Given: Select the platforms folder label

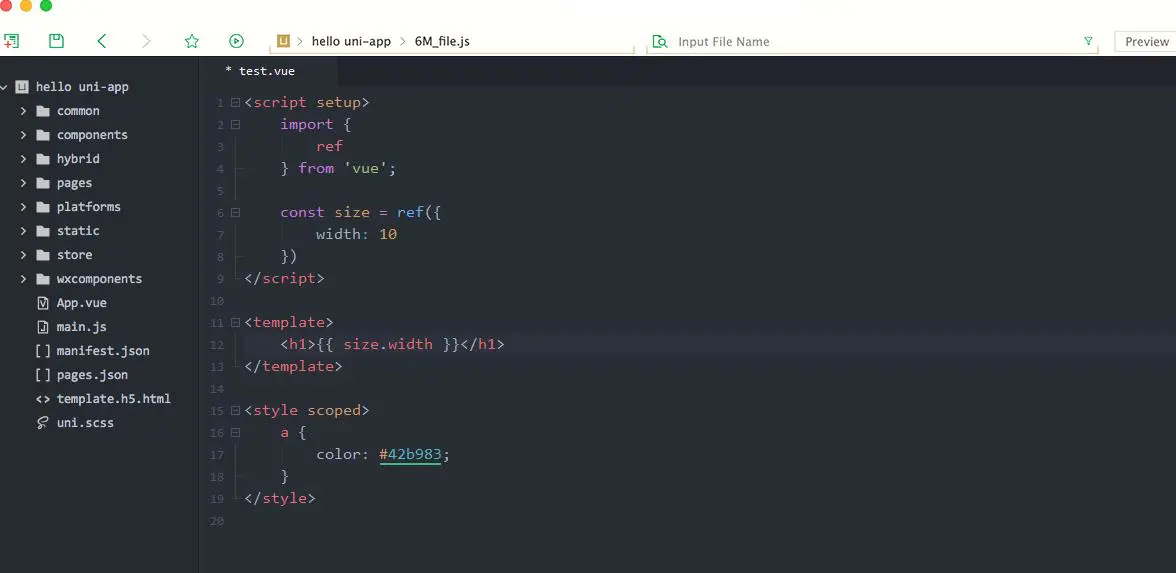Looking at the screenshot, I should [x=88, y=207].
